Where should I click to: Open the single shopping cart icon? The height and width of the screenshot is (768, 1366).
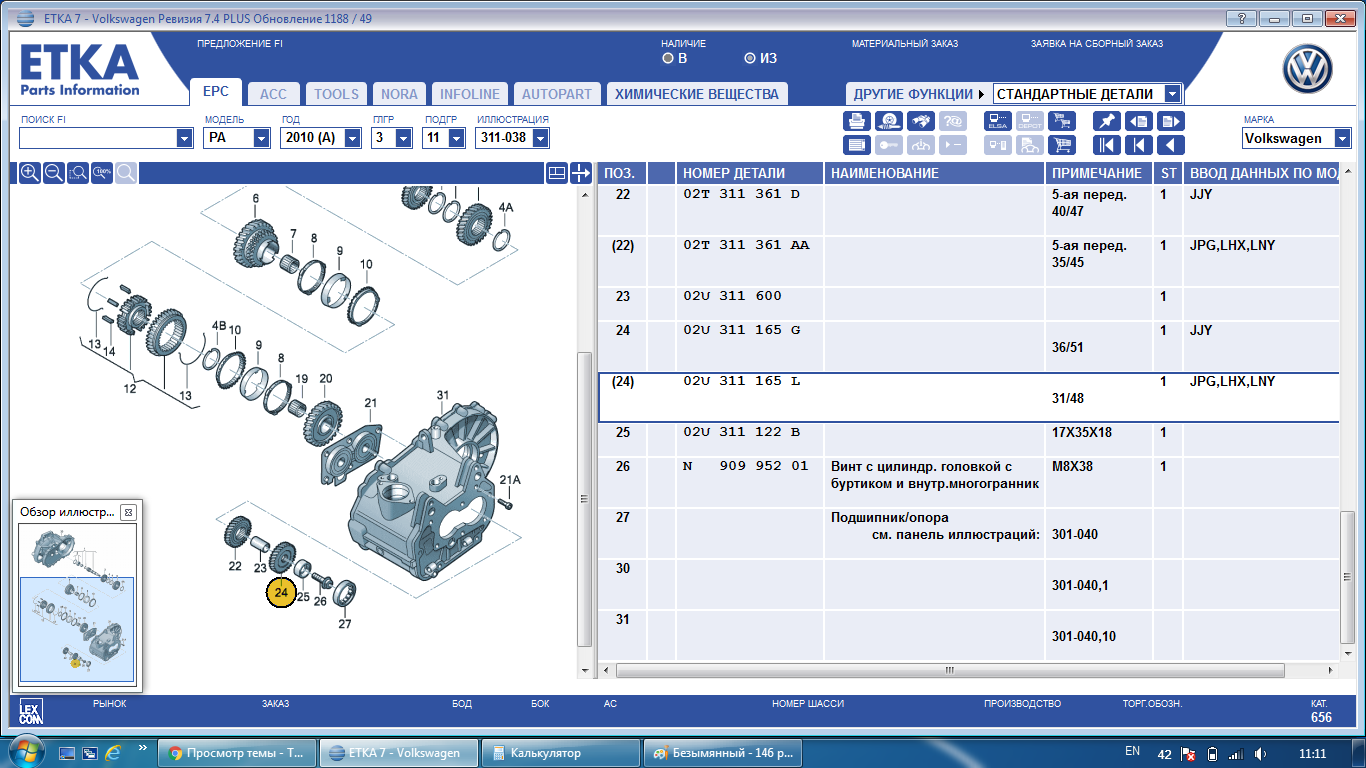click(1062, 145)
